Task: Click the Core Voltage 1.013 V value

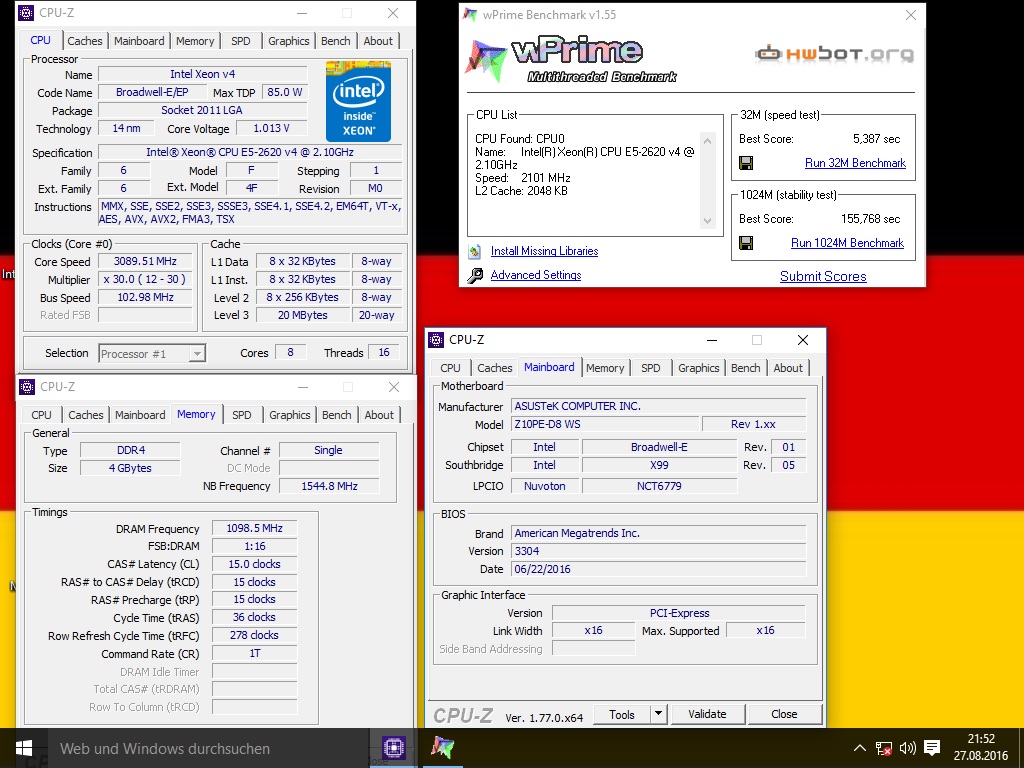Action: tap(271, 128)
